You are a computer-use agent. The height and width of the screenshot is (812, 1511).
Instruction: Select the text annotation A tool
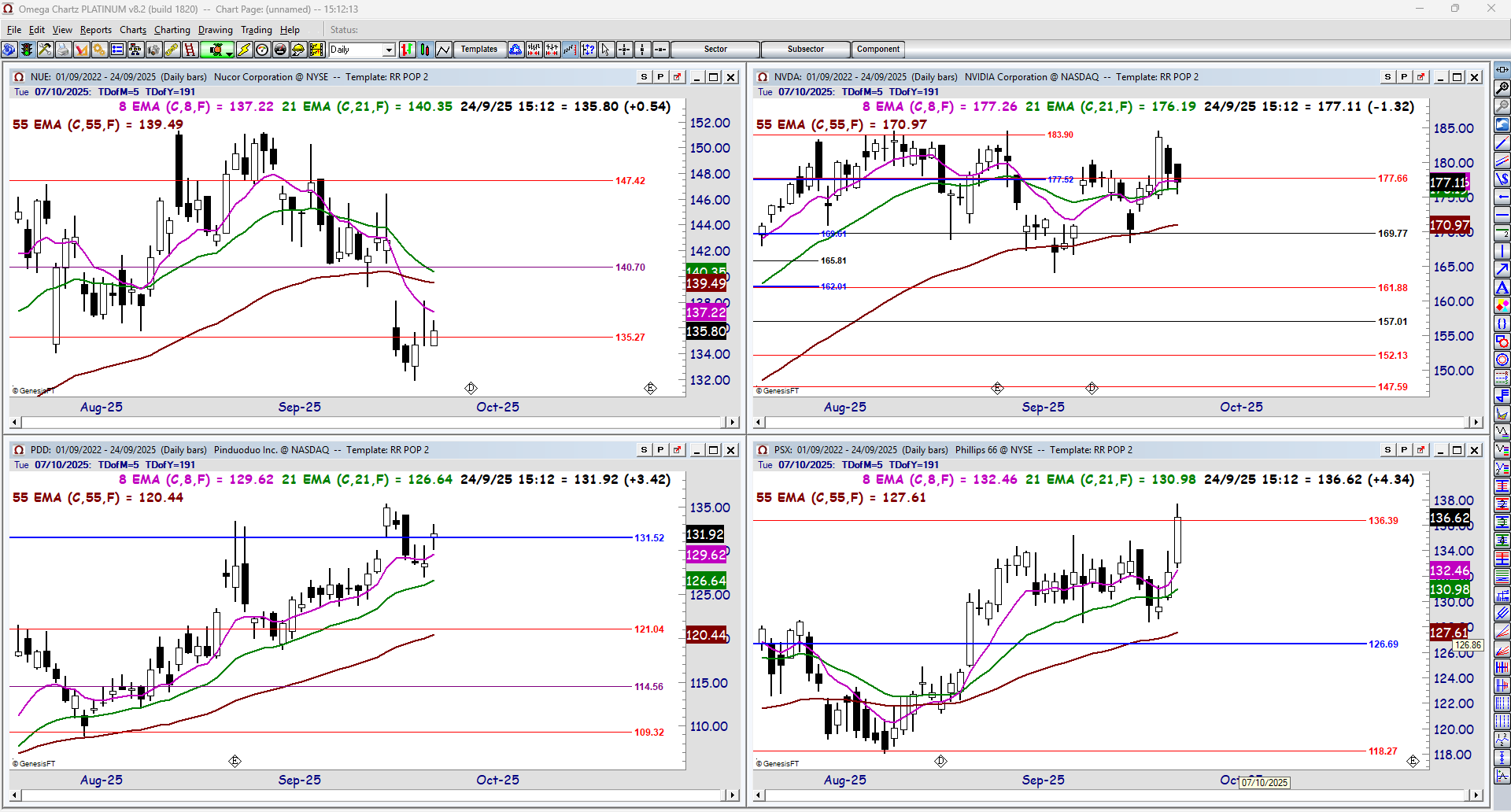coord(1502,287)
